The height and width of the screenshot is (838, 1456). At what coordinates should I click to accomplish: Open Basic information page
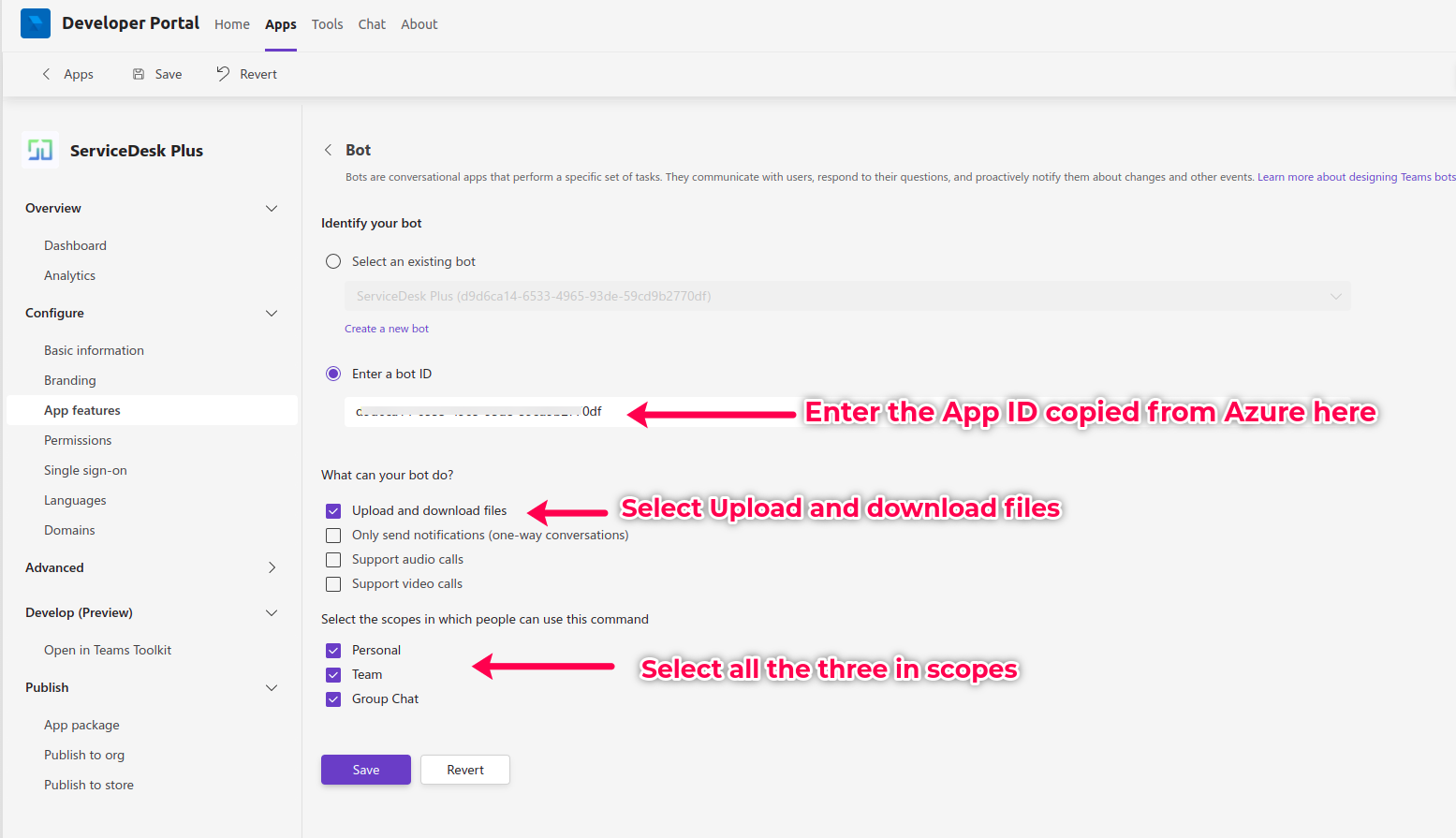[94, 350]
